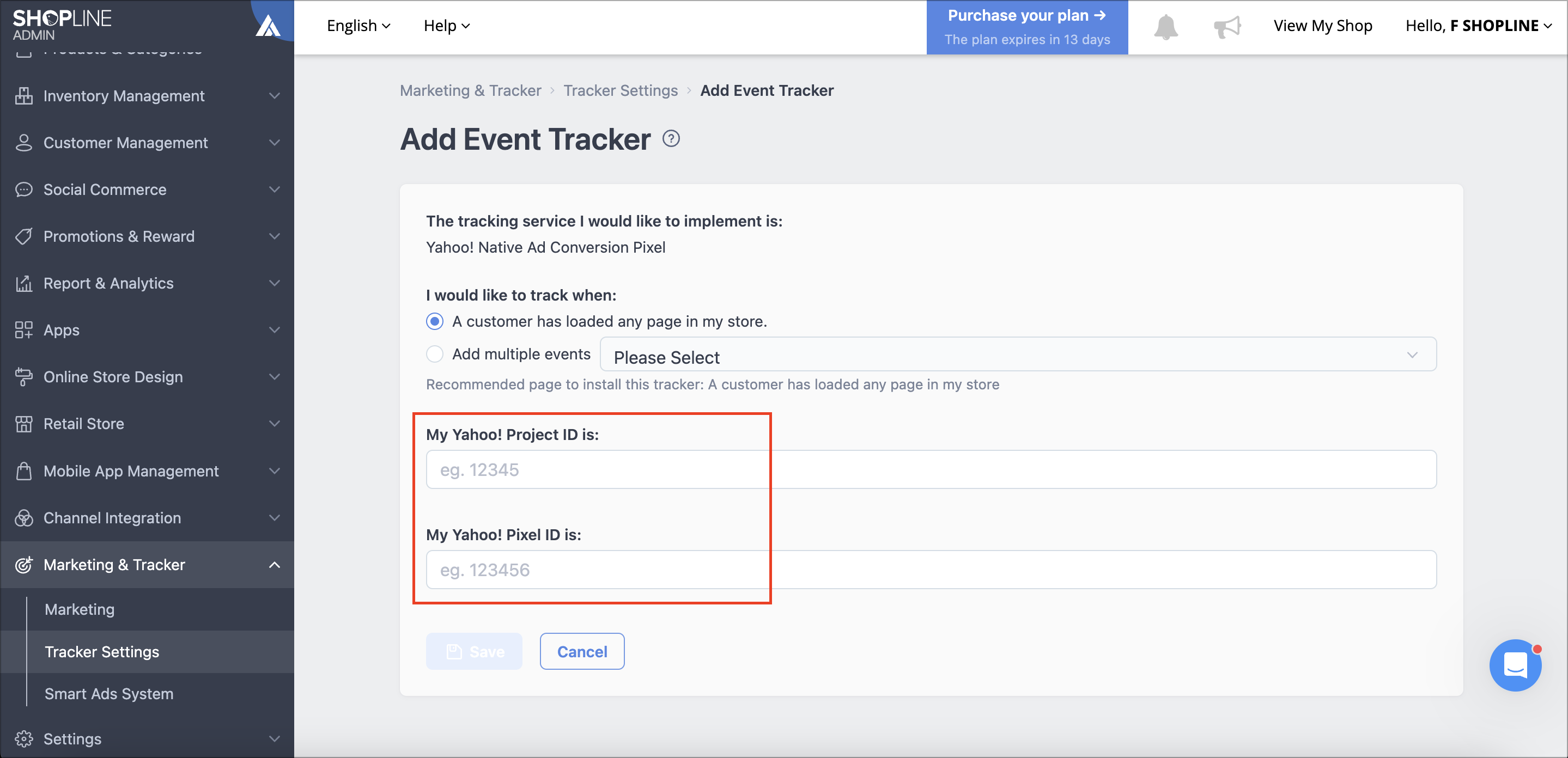
Task: Click the Yahoo! Pixel ID input field
Action: (931, 570)
